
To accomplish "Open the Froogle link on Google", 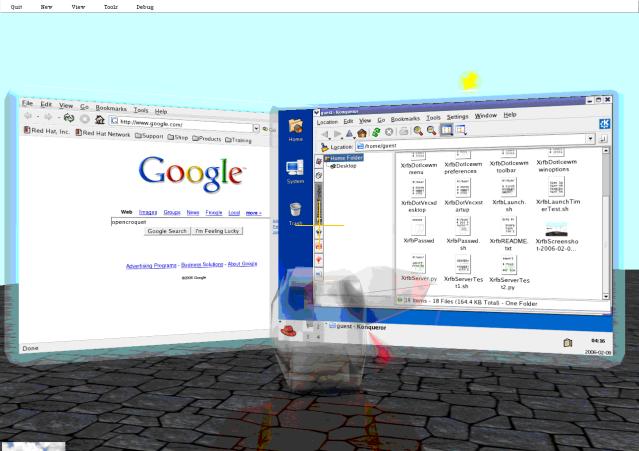I will [214, 213].
